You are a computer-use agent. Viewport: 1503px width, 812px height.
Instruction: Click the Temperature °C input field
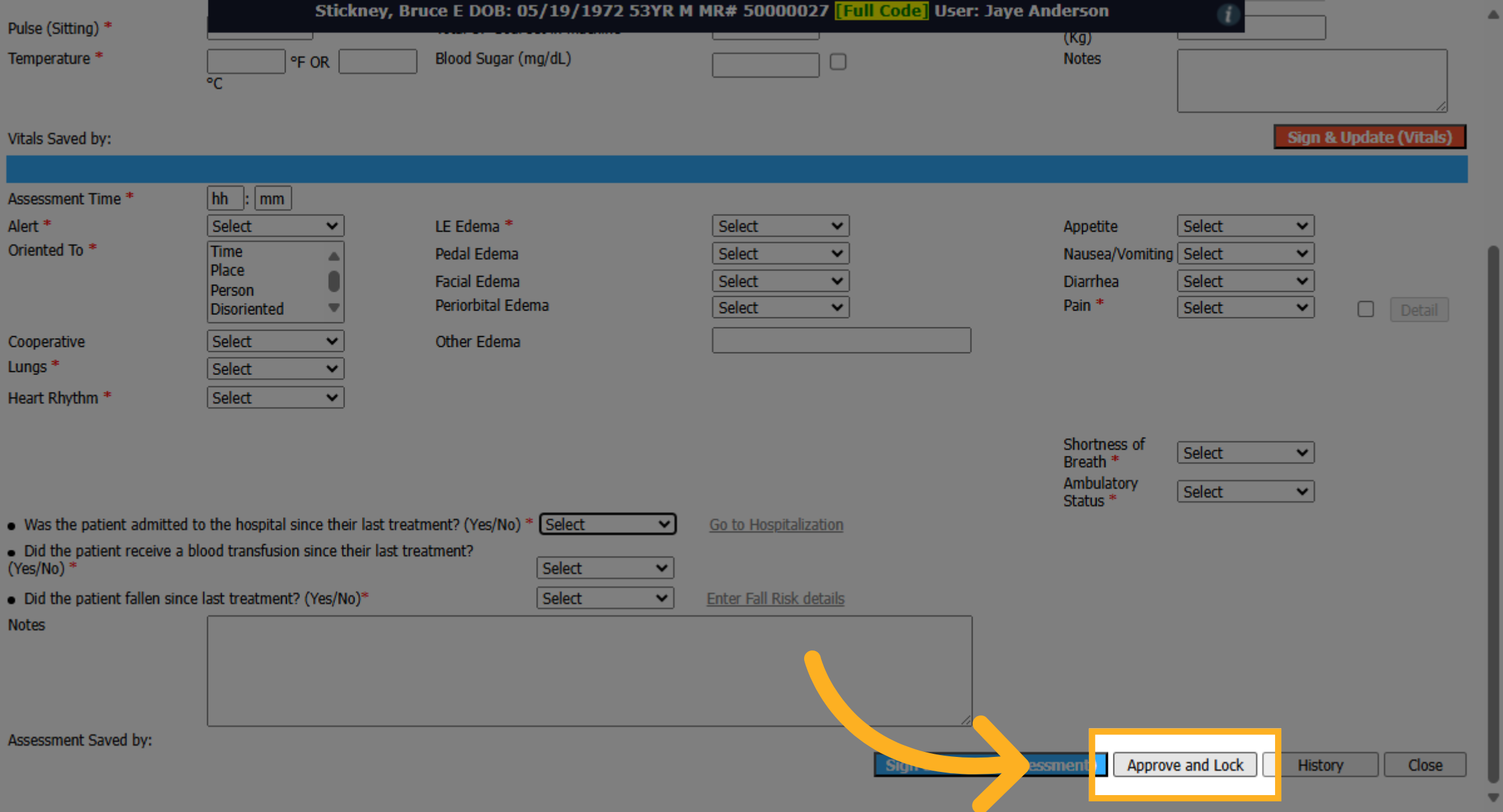[x=378, y=61]
